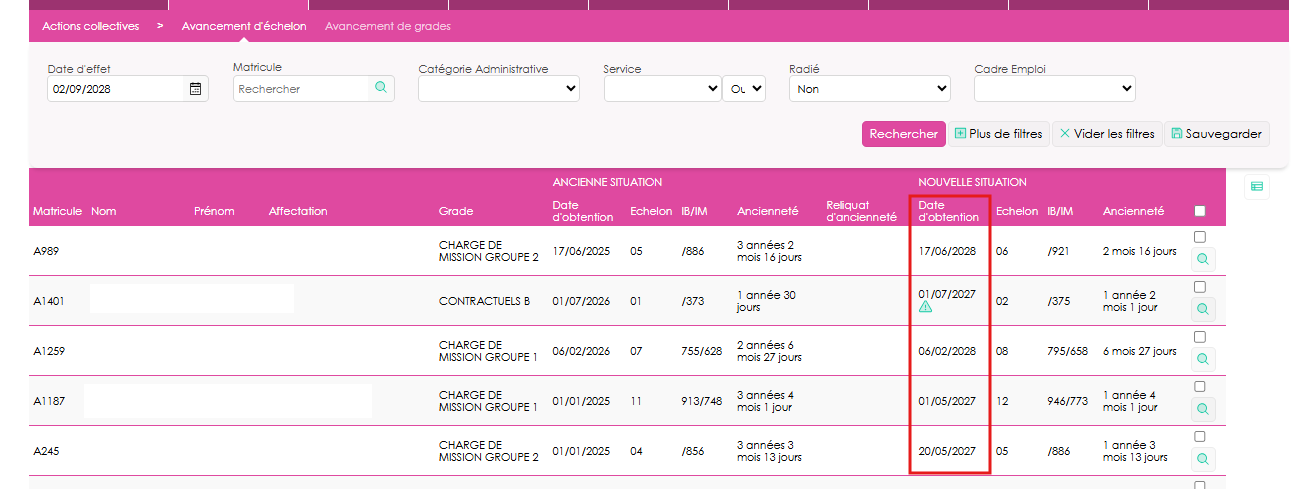1298x489 pixels.
Task: Click the Sauvegarder button
Action: tap(1217, 134)
